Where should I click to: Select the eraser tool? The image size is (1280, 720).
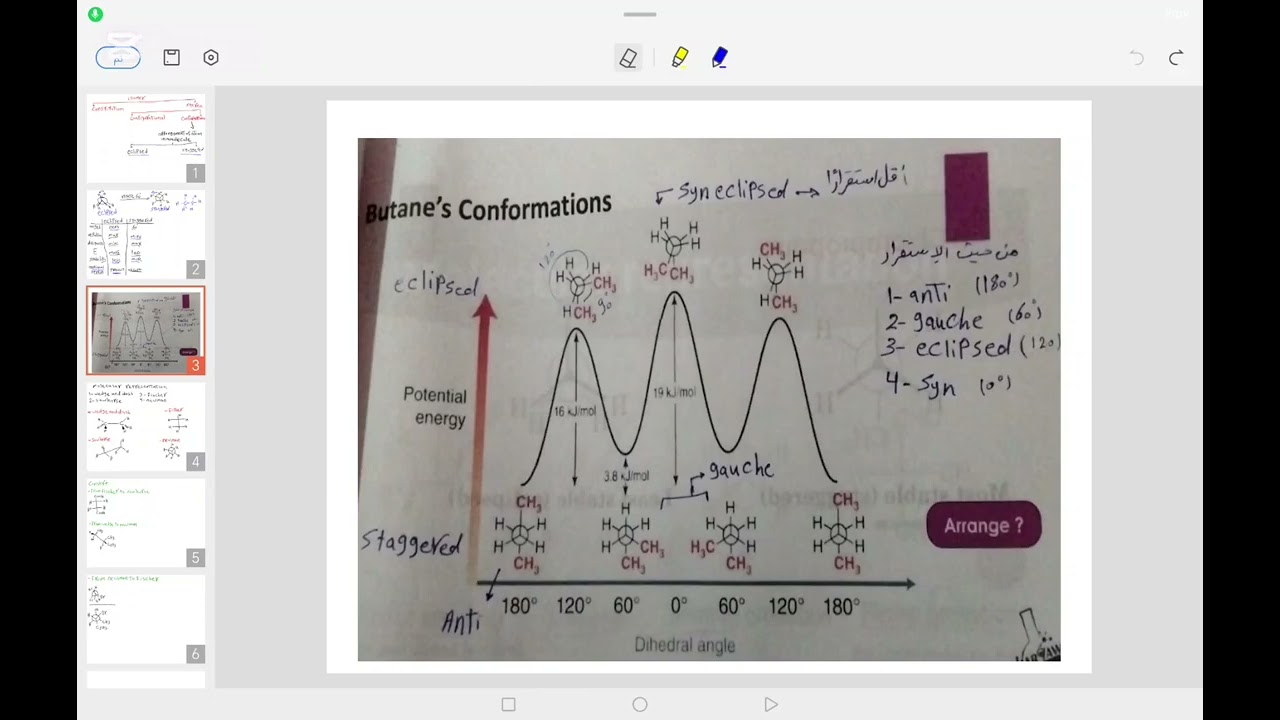click(628, 58)
